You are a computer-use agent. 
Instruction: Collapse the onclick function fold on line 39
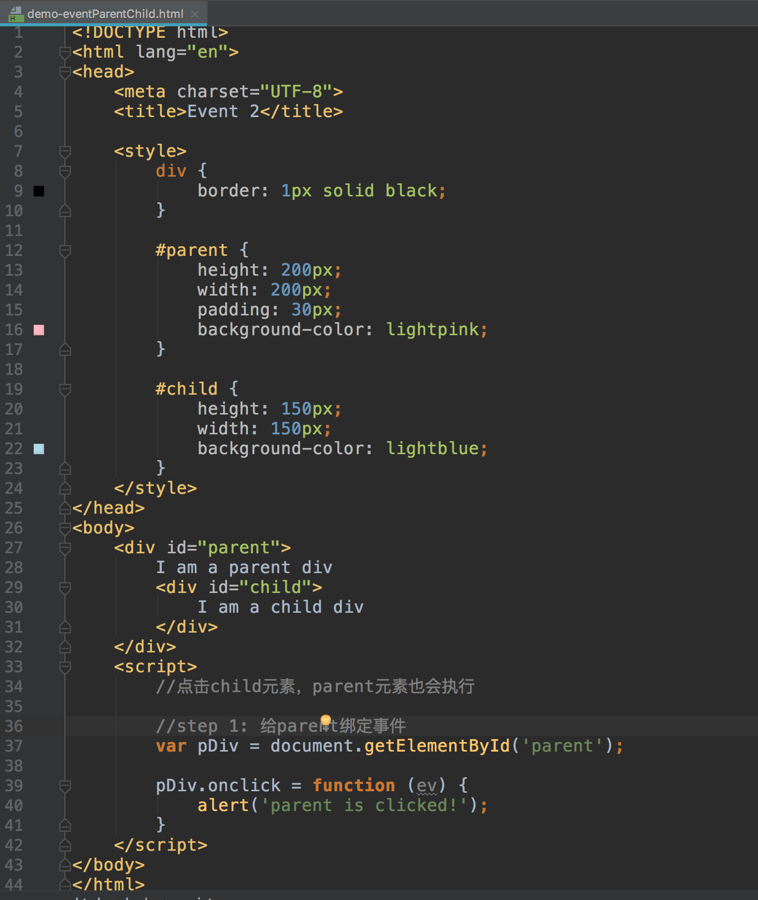65,786
